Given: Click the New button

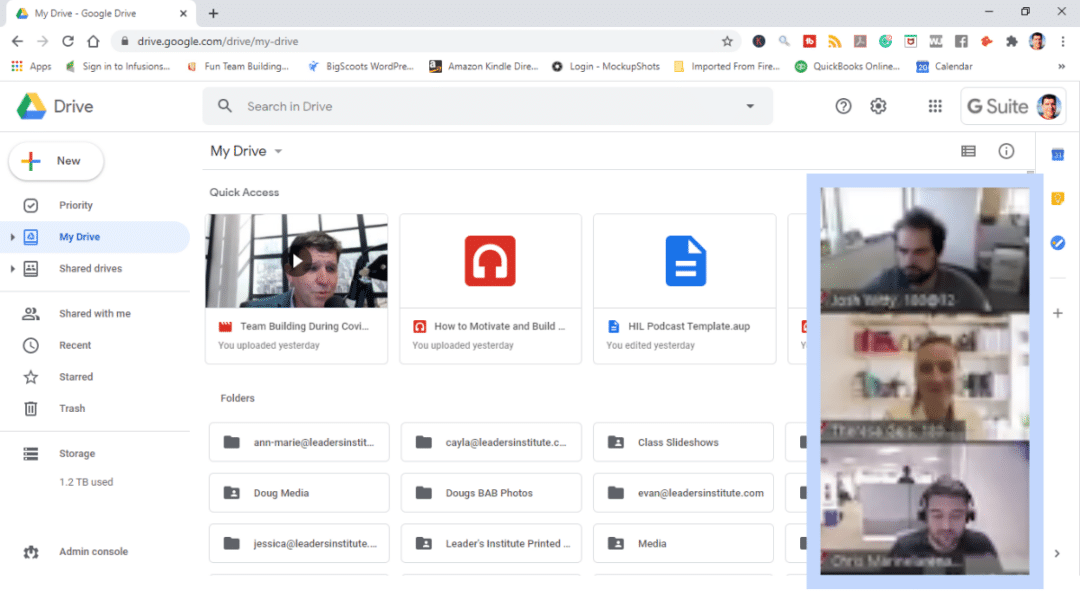Looking at the screenshot, I should coord(56,161).
